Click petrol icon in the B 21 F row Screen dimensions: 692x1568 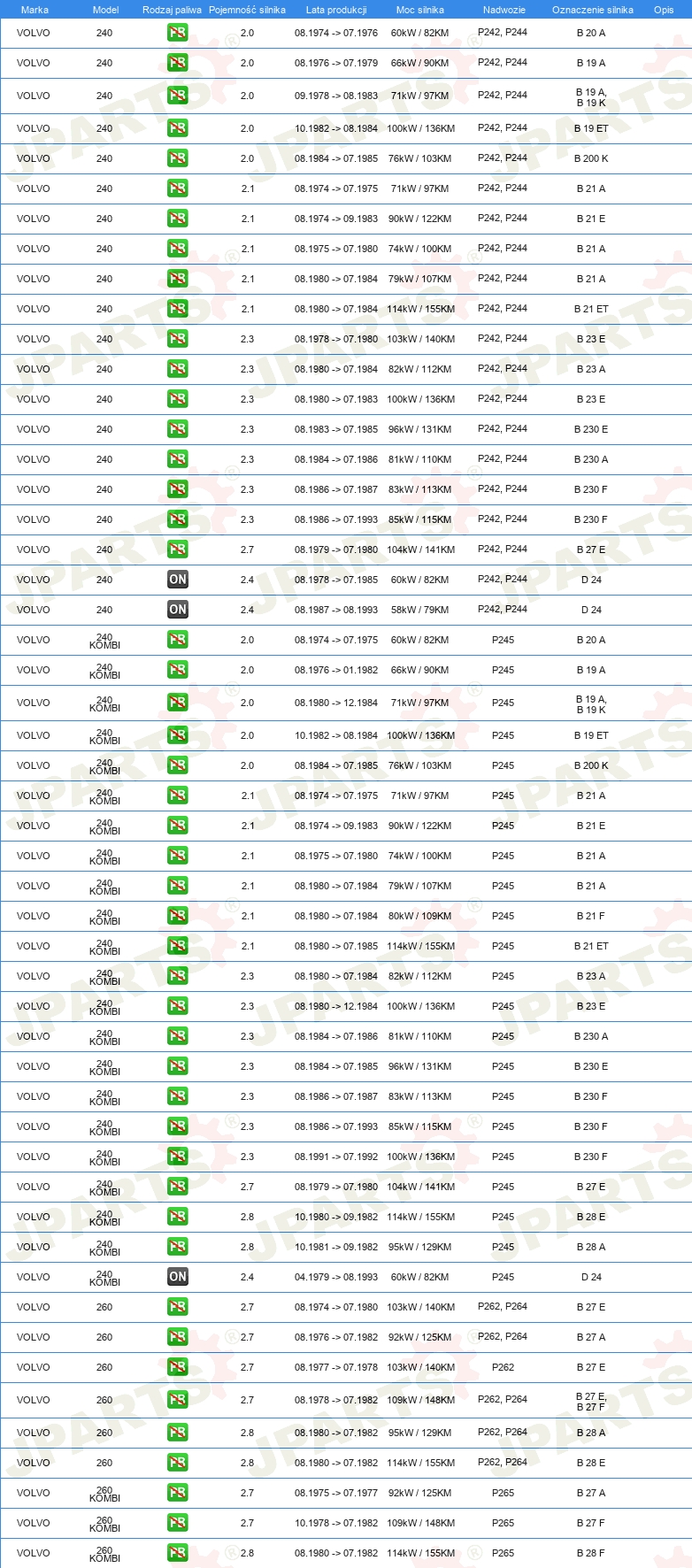click(x=178, y=916)
